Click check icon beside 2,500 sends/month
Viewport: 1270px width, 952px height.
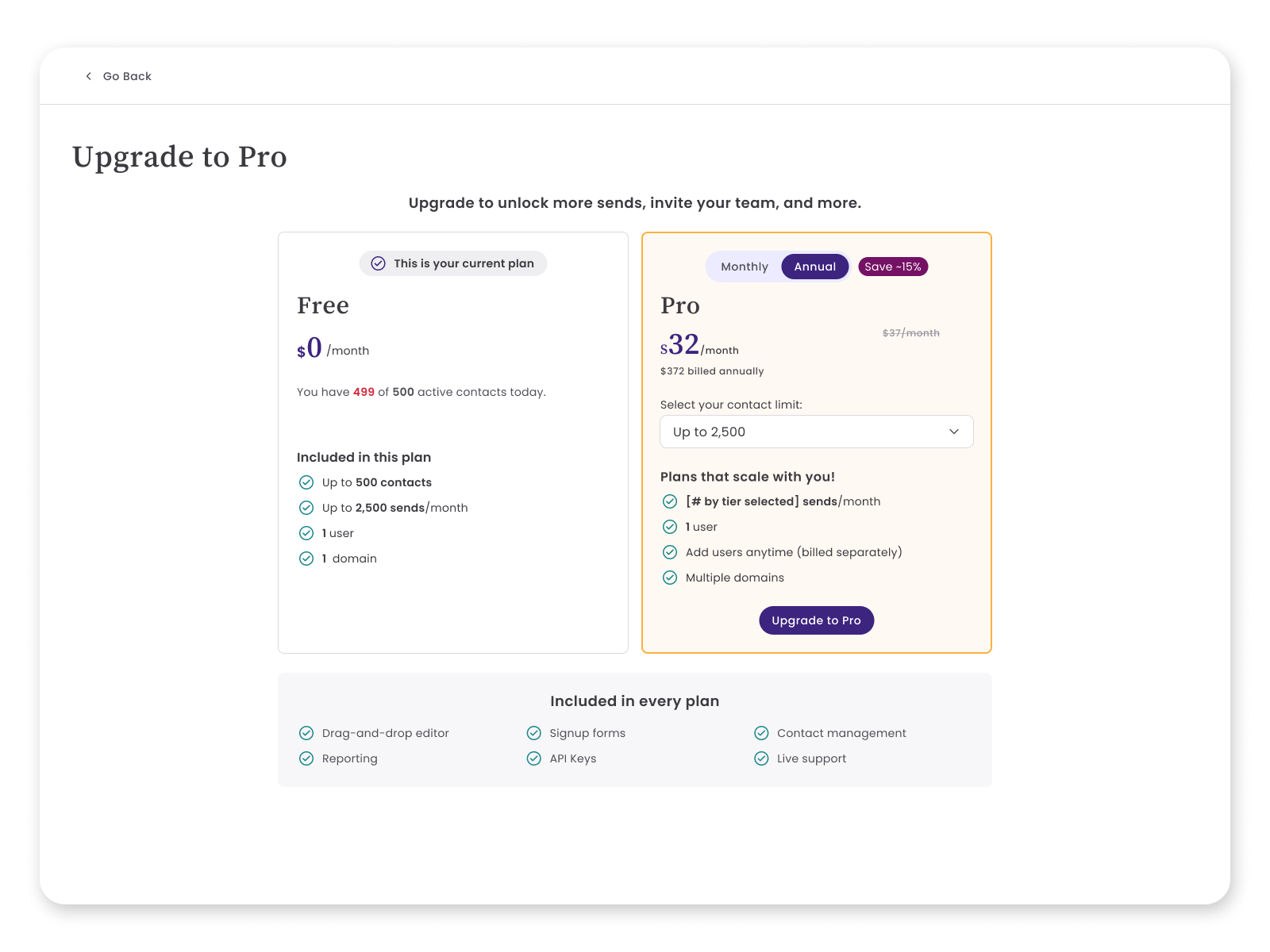(x=306, y=508)
